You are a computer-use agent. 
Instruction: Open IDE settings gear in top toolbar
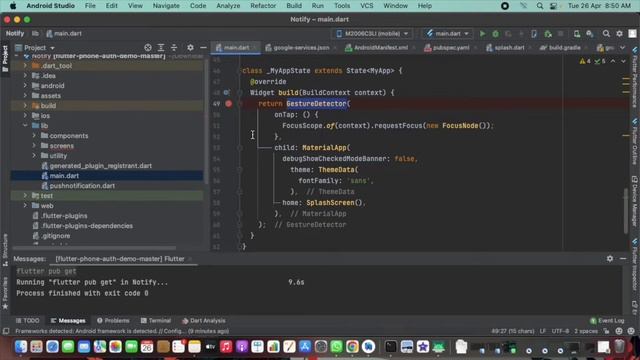tap(619, 34)
